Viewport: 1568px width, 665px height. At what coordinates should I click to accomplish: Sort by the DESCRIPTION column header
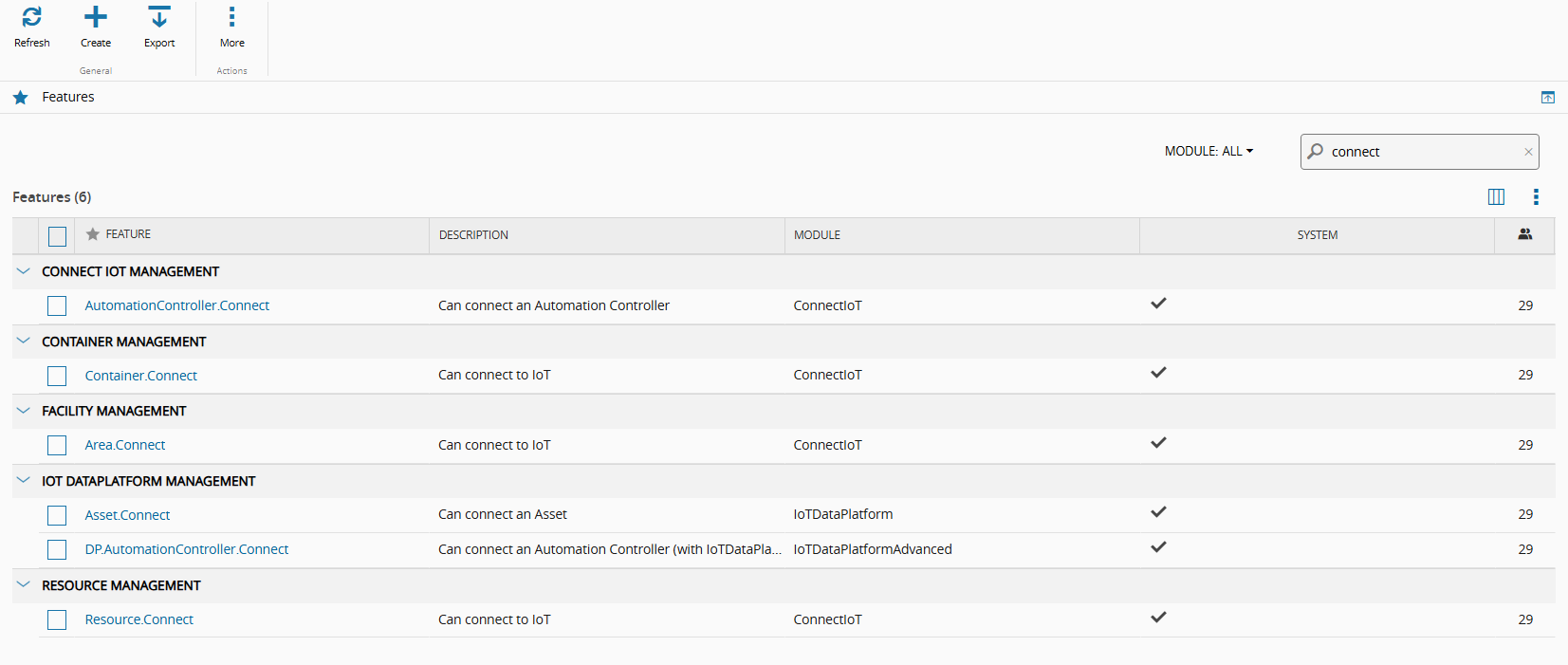473,235
